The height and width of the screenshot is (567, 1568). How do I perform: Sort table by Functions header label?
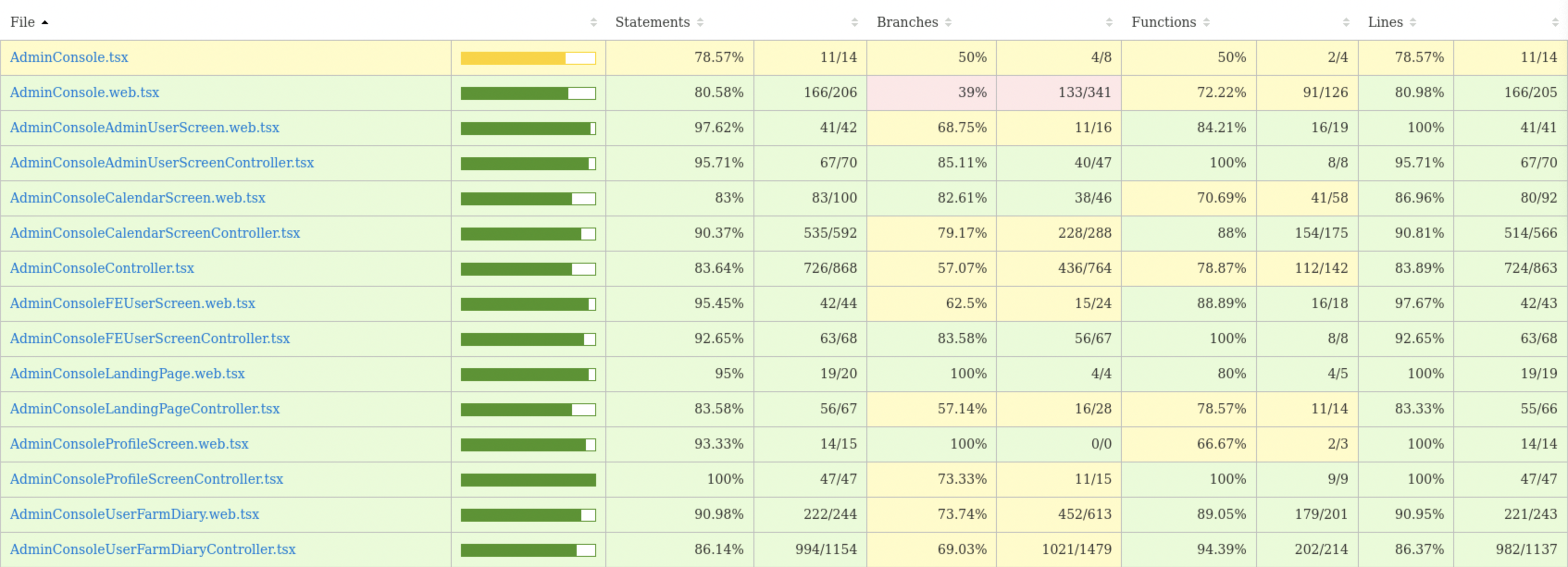click(x=1163, y=23)
